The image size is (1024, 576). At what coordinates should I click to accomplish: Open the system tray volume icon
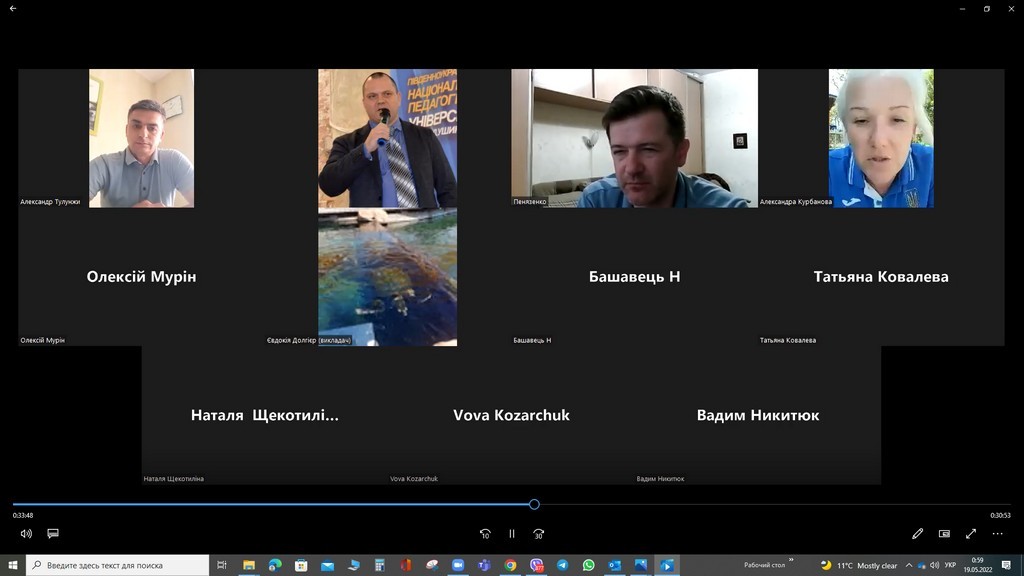coord(935,566)
